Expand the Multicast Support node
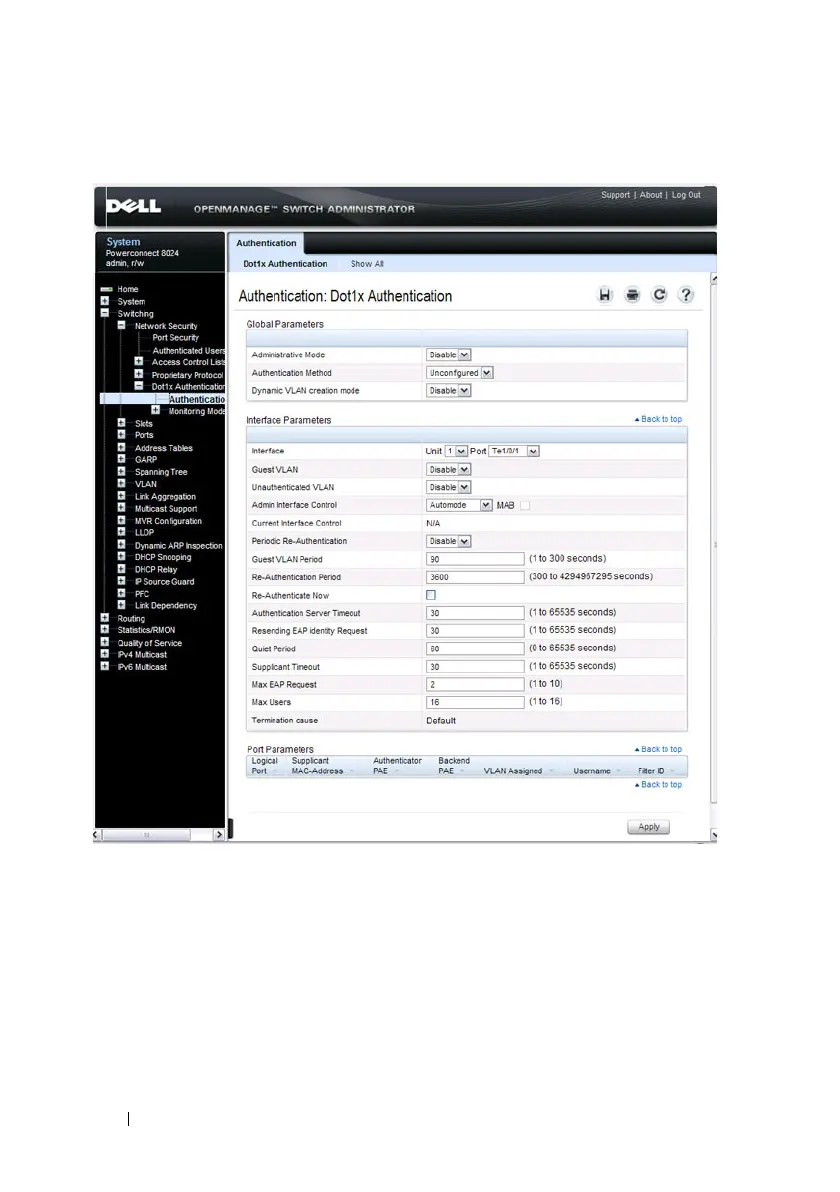This screenshot has width=840, height=1192. click(122, 509)
